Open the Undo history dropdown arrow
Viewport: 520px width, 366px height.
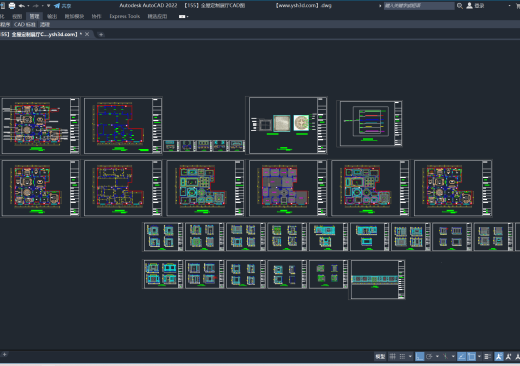point(28,6)
